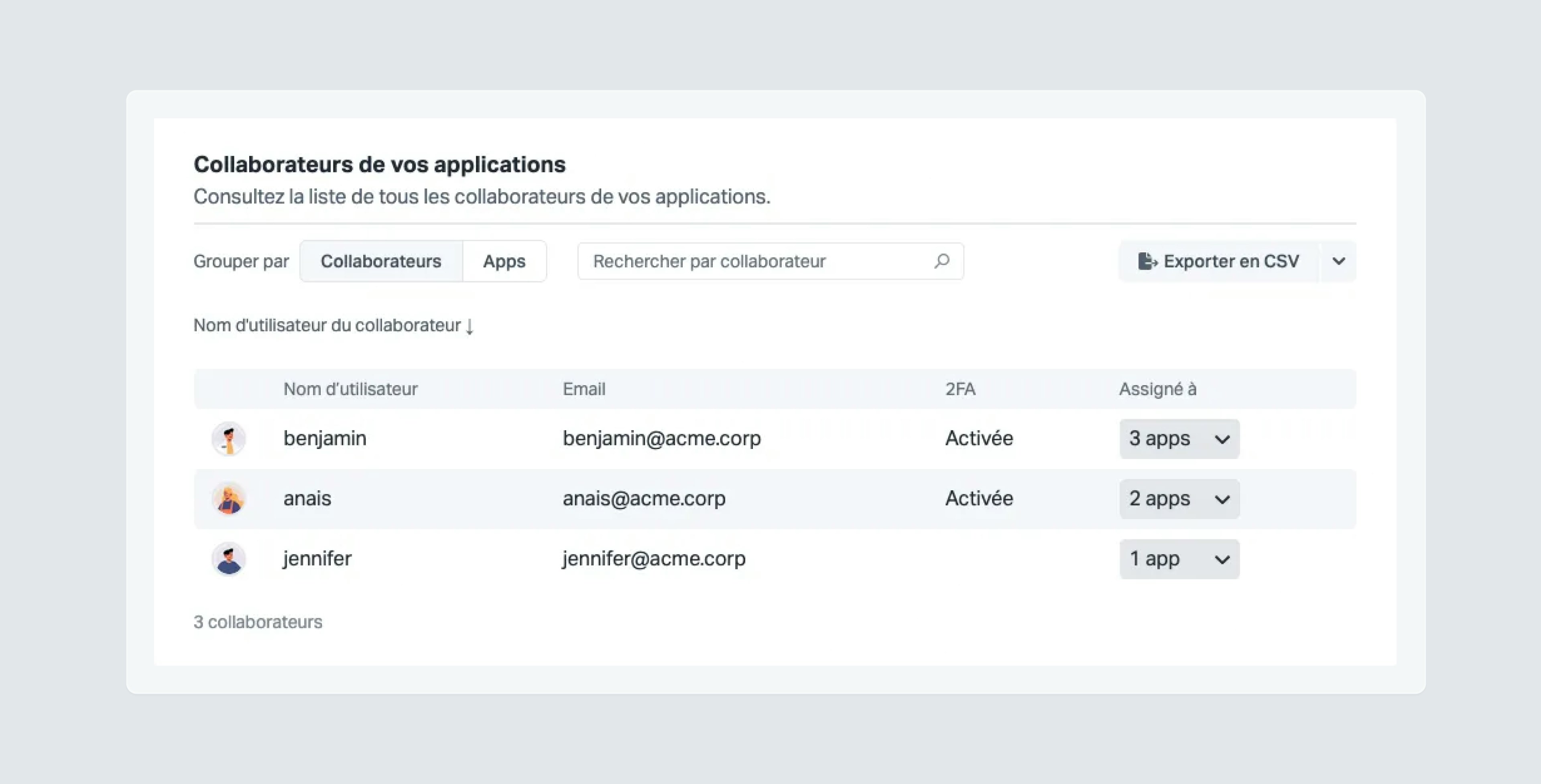Click the CSV export file icon
Screen dimensions: 1541x784
click(x=1147, y=261)
